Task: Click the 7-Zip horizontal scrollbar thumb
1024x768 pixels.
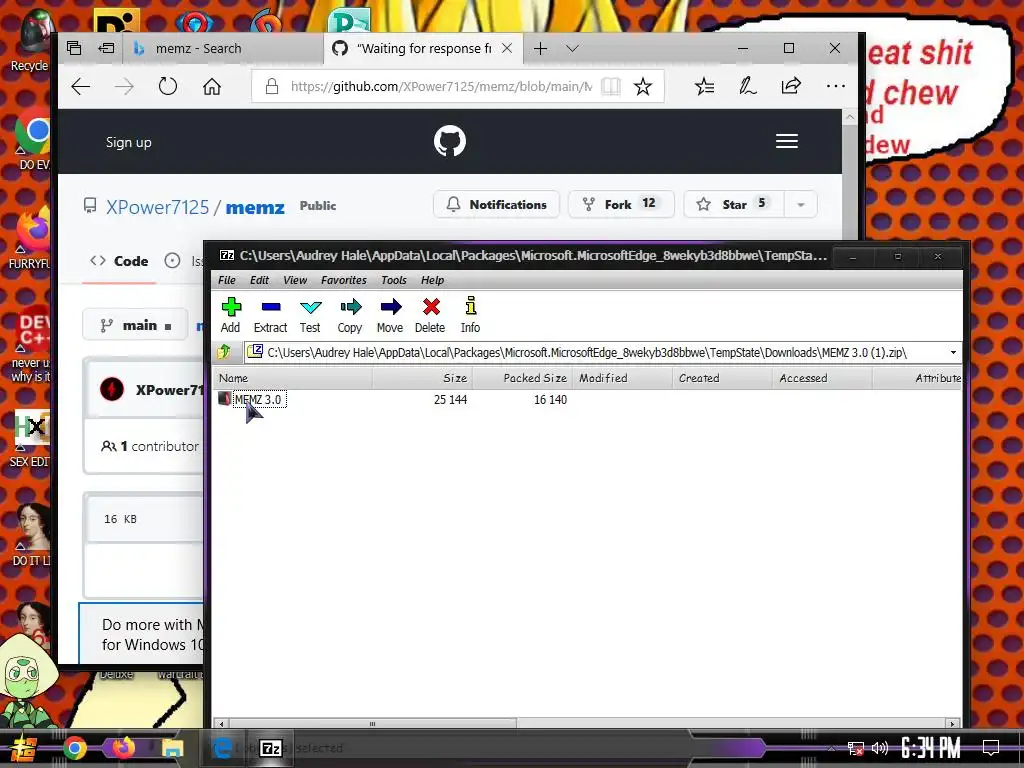Action: pyautogui.click(x=372, y=724)
